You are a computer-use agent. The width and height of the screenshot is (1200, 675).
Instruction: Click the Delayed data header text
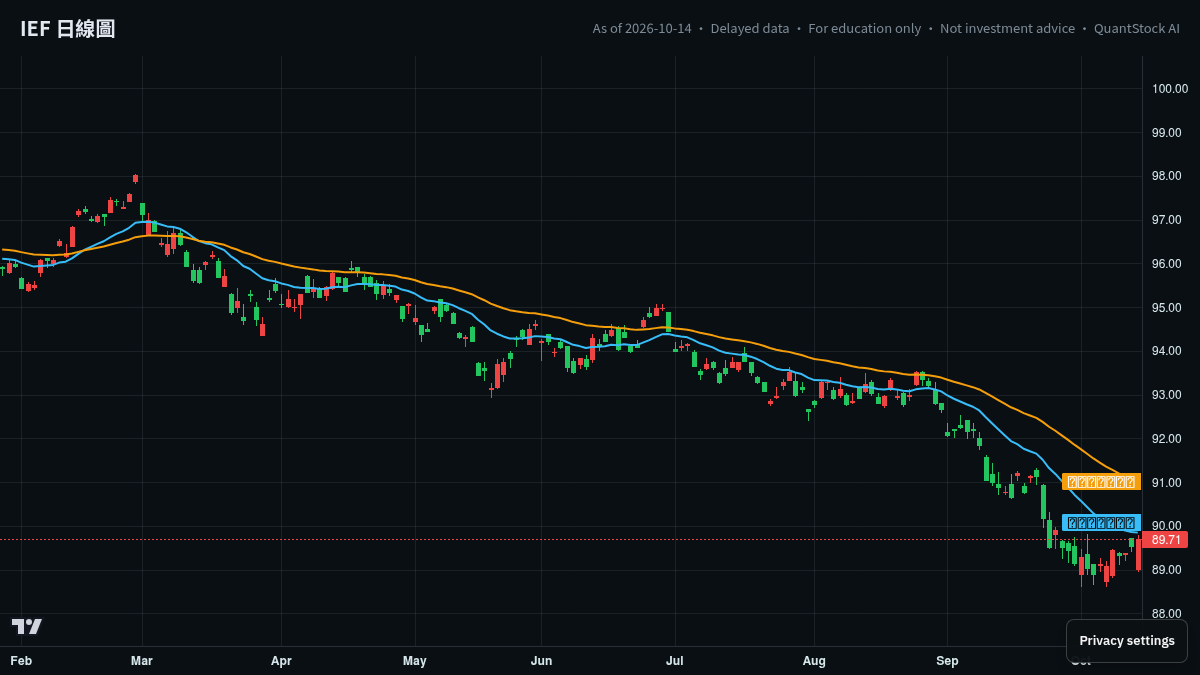[x=750, y=29]
